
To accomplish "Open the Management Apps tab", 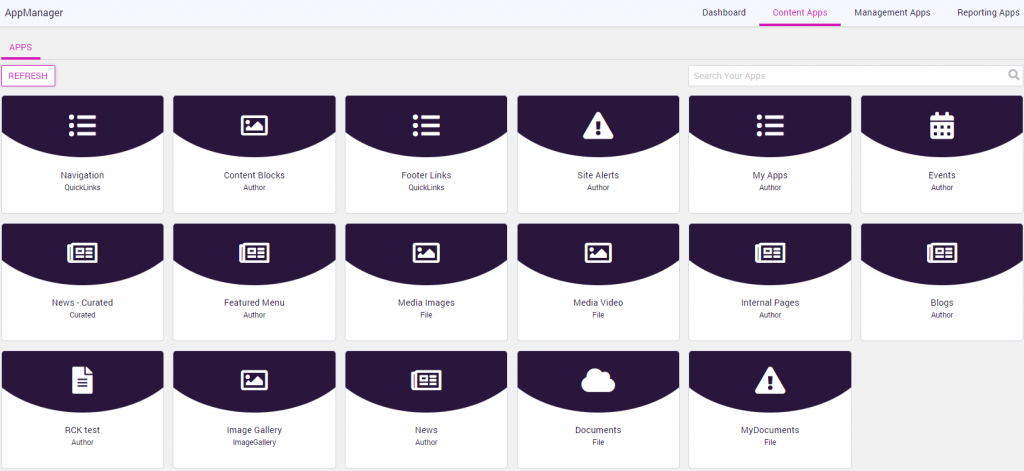I will point(892,13).
